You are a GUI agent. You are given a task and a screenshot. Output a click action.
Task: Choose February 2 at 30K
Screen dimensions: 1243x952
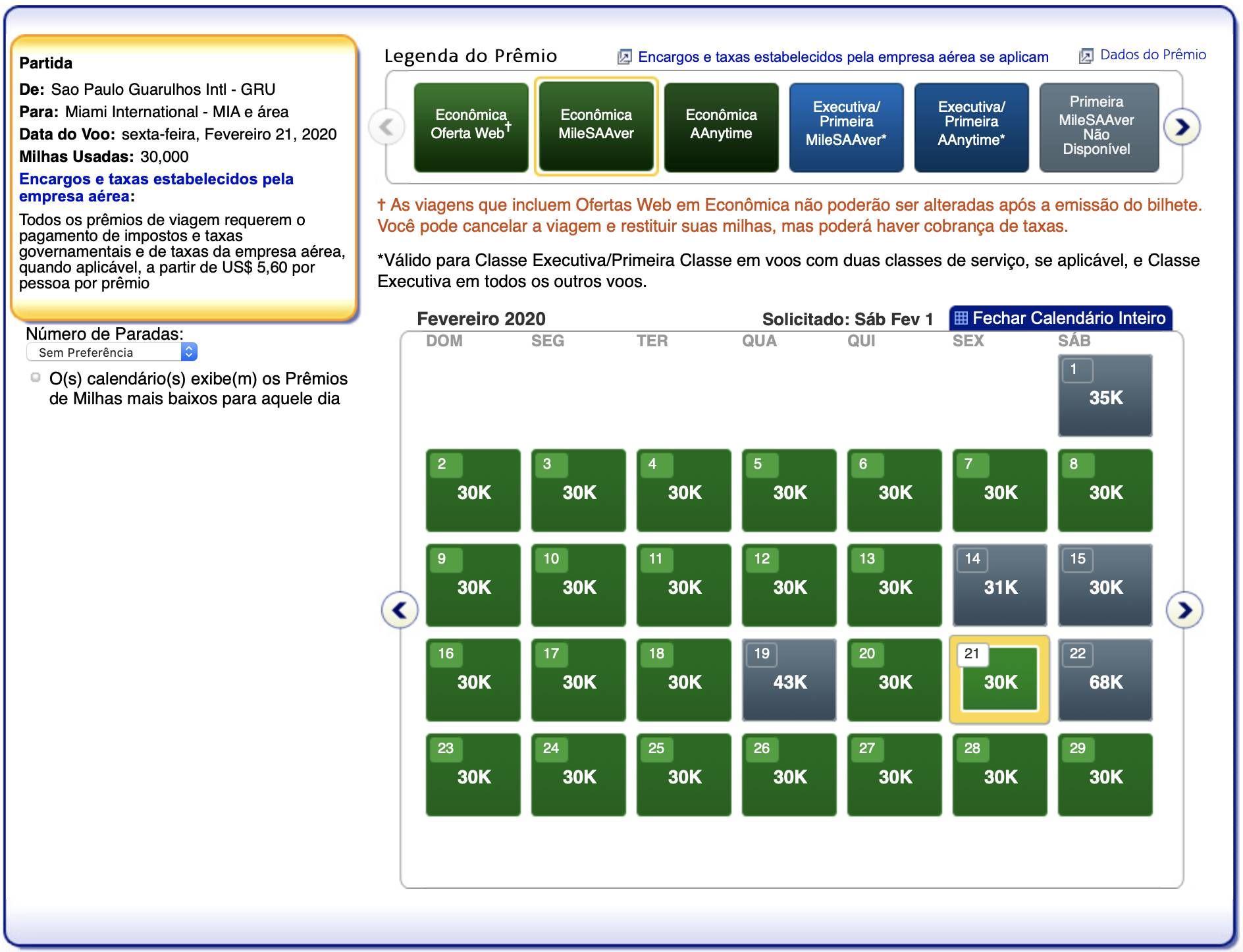[x=473, y=490]
